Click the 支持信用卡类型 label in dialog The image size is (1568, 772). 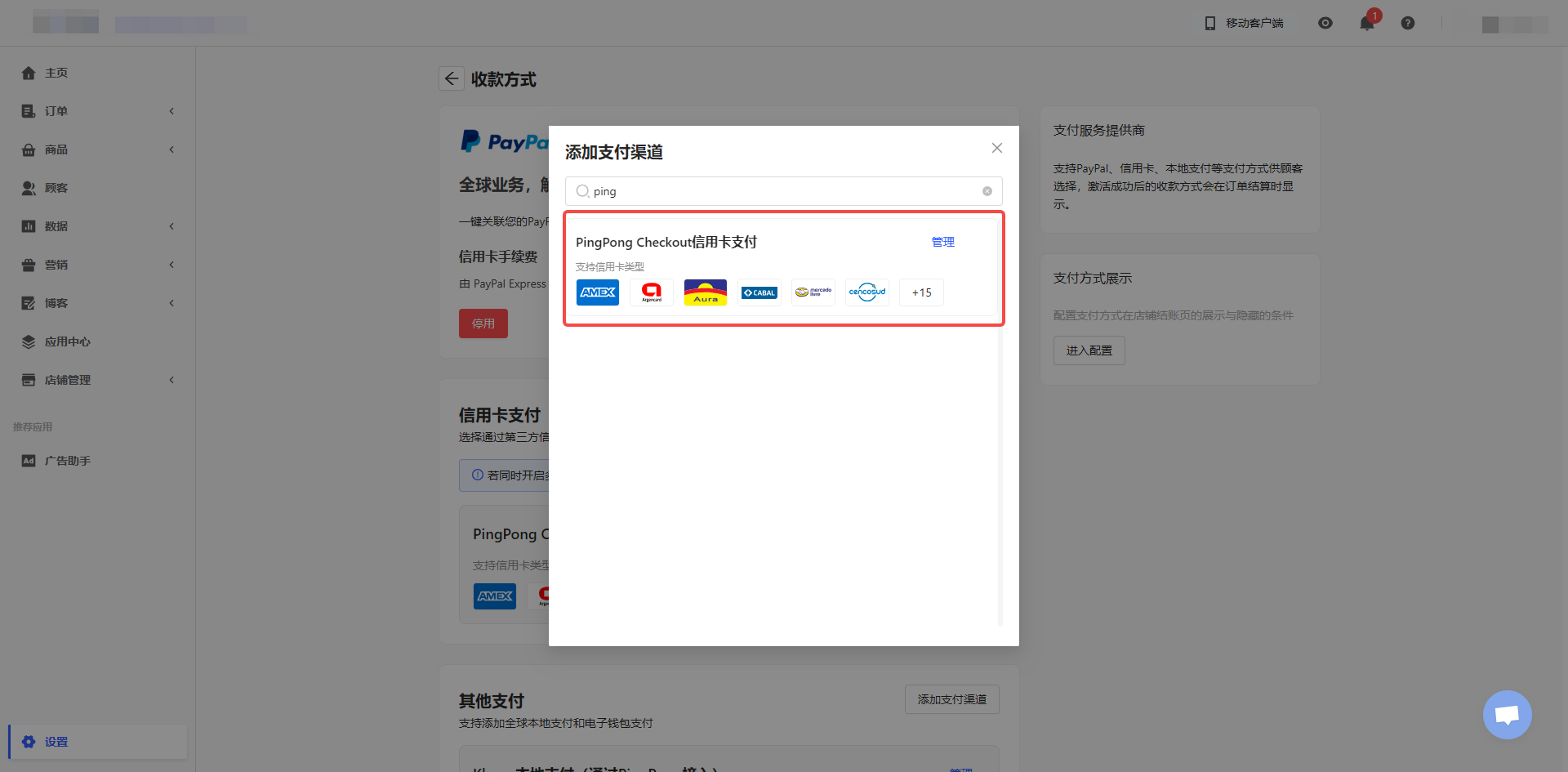coord(610,267)
